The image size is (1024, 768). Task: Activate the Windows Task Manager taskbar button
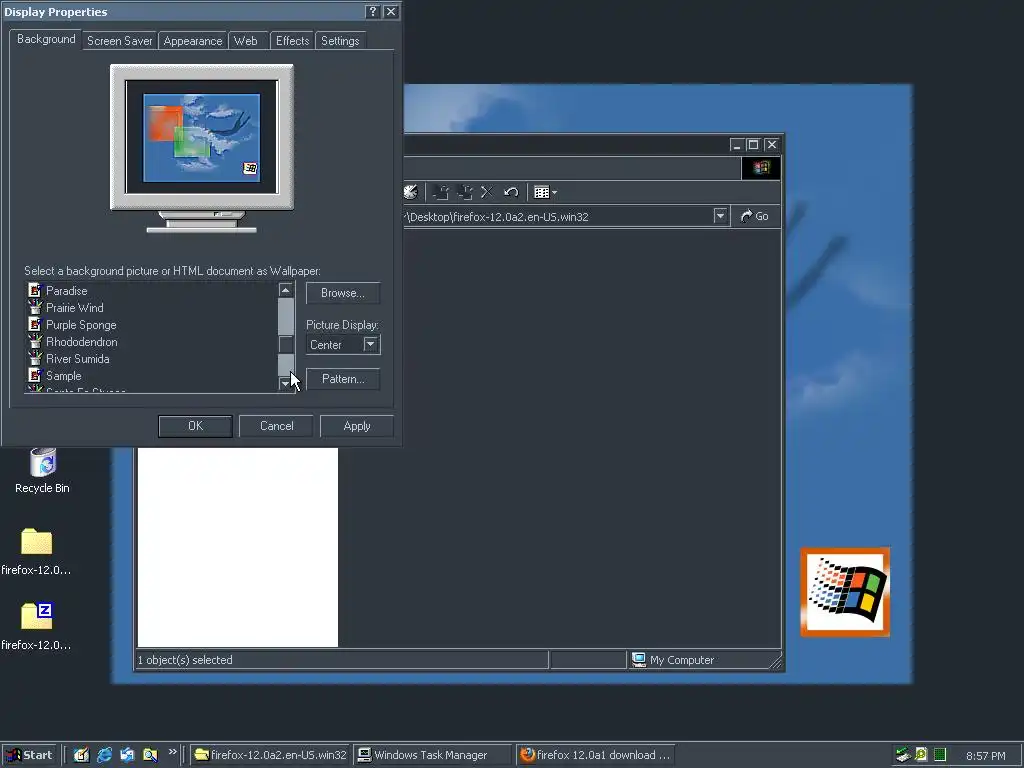pyautogui.click(x=432, y=755)
